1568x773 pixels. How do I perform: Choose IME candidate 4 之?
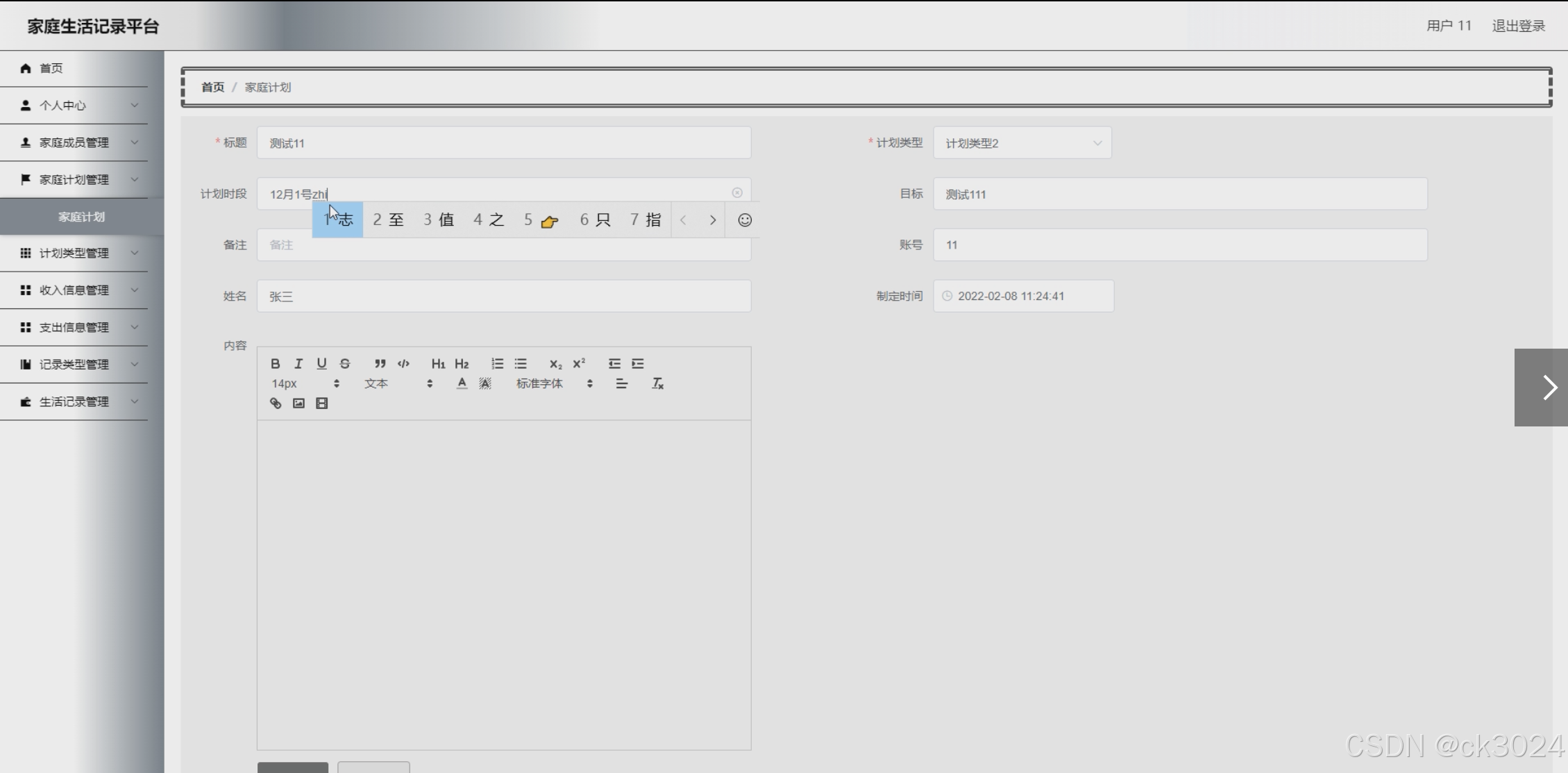coord(489,219)
